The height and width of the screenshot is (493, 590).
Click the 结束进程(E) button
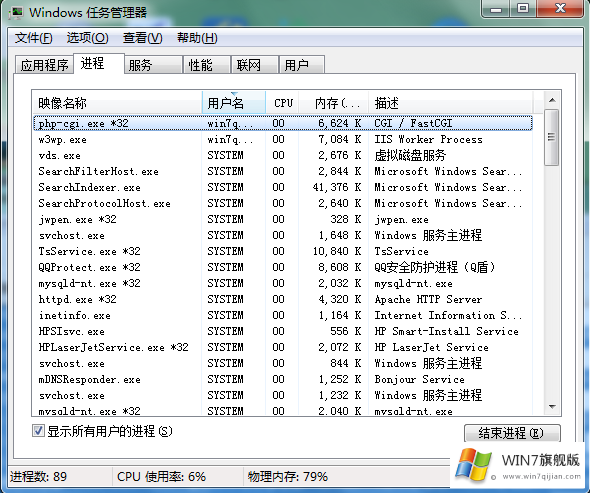[x=512, y=433]
